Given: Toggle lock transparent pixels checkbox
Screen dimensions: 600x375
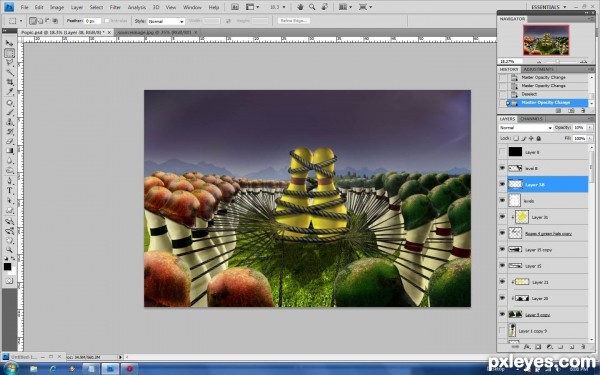Looking at the screenshot, I should (x=516, y=138).
